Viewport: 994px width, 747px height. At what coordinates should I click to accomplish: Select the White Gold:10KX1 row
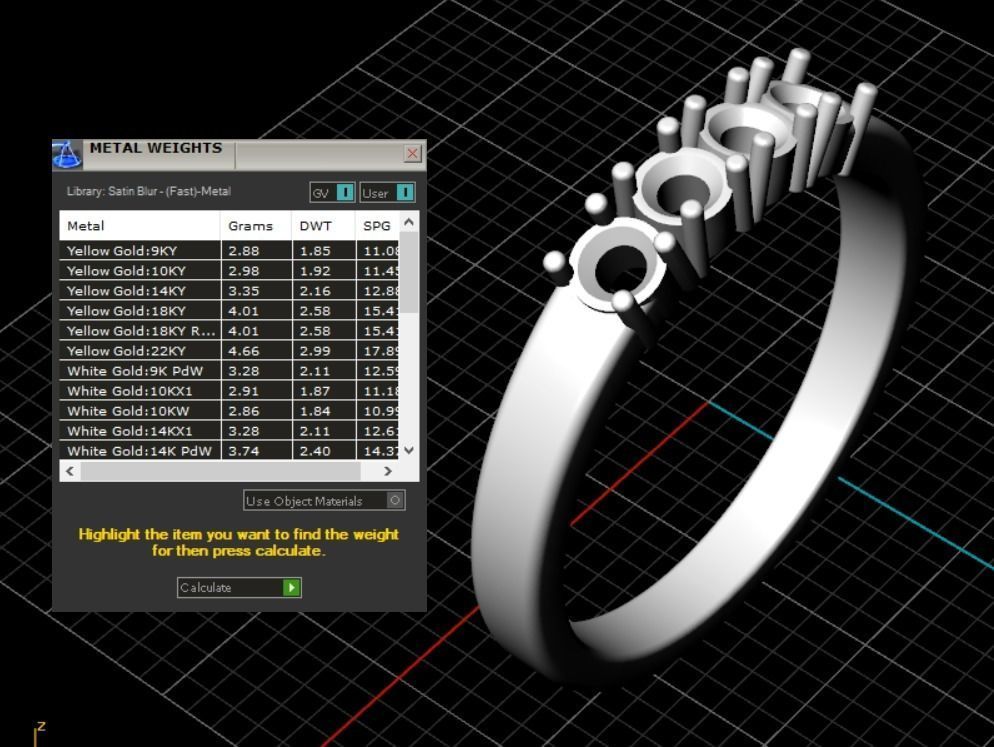click(x=229, y=391)
